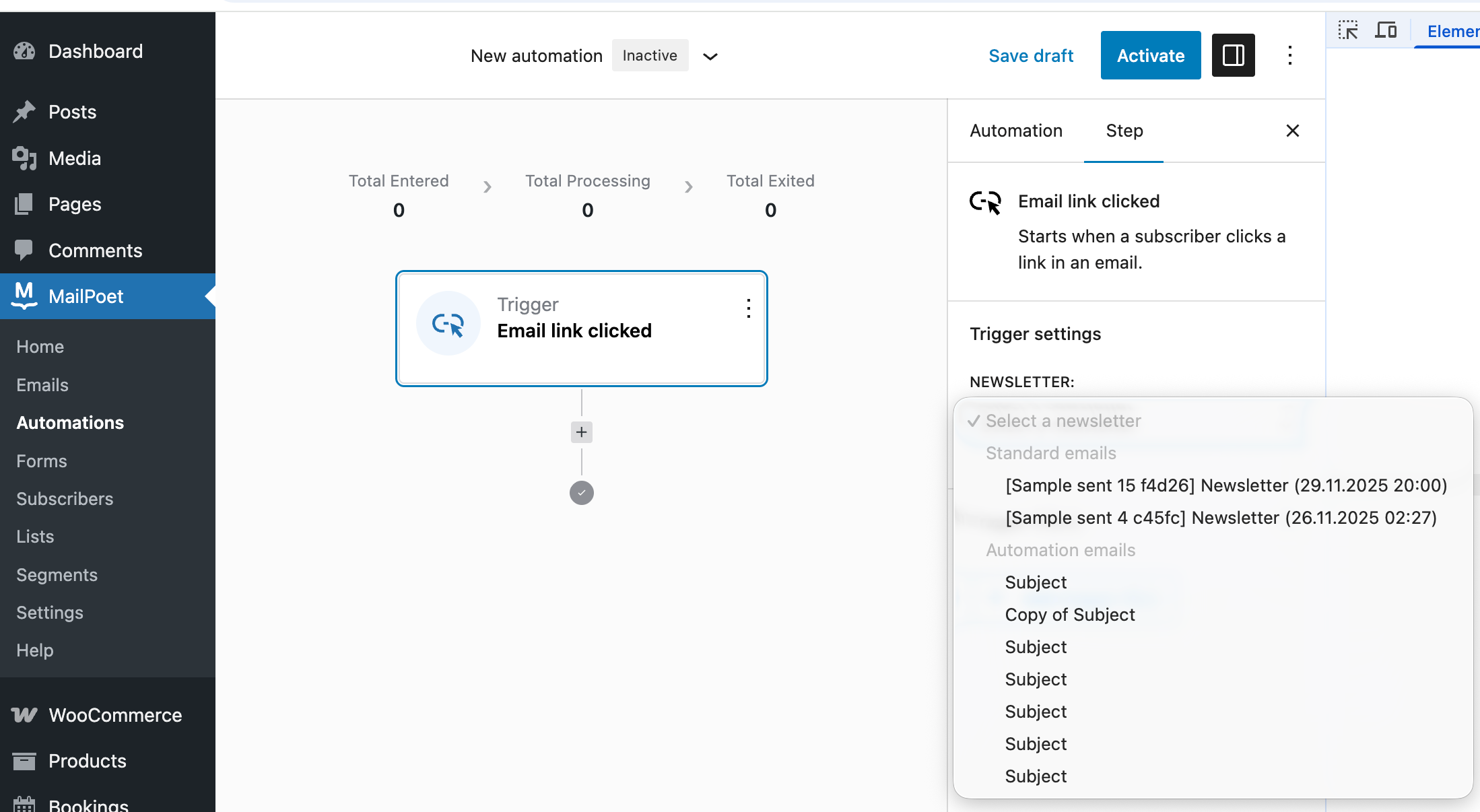Screen dimensions: 1480x812
Task: Open MailPoet Lists
Action: 35,537
